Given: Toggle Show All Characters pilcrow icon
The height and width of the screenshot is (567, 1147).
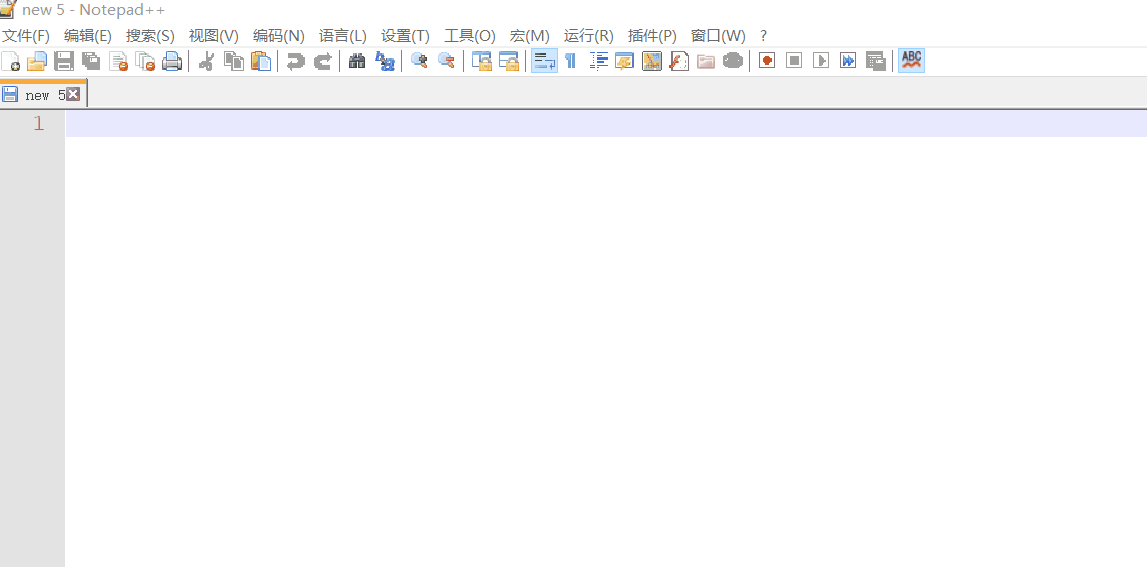Looking at the screenshot, I should click(x=571, y=61).
